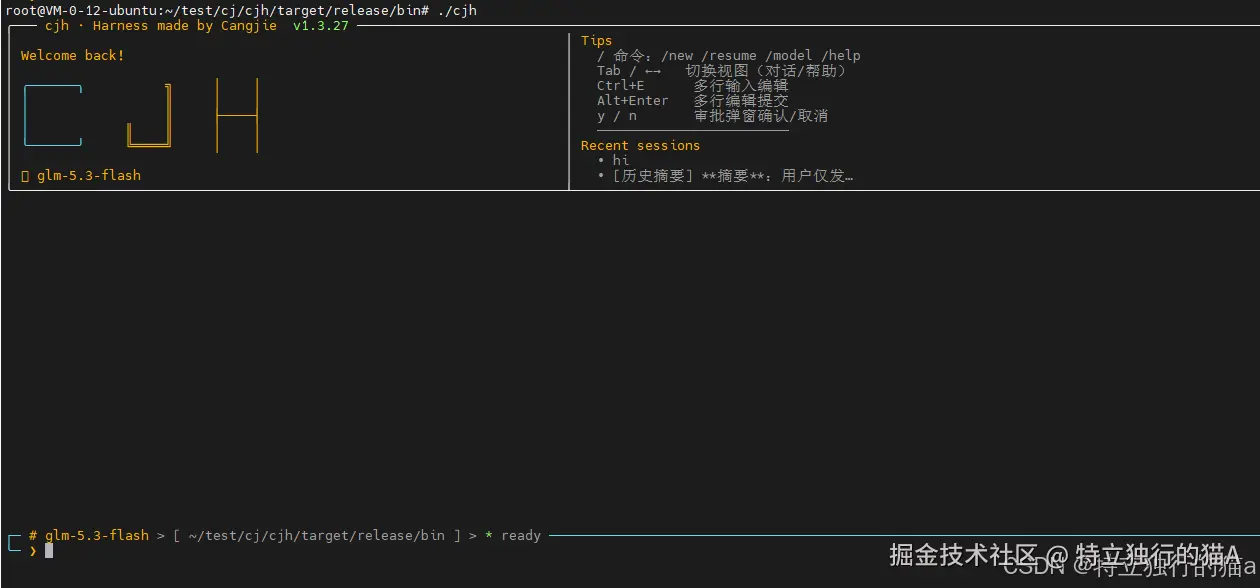Click the orange letter H logo
The image size is (1260, 588).
click(237, 116)
